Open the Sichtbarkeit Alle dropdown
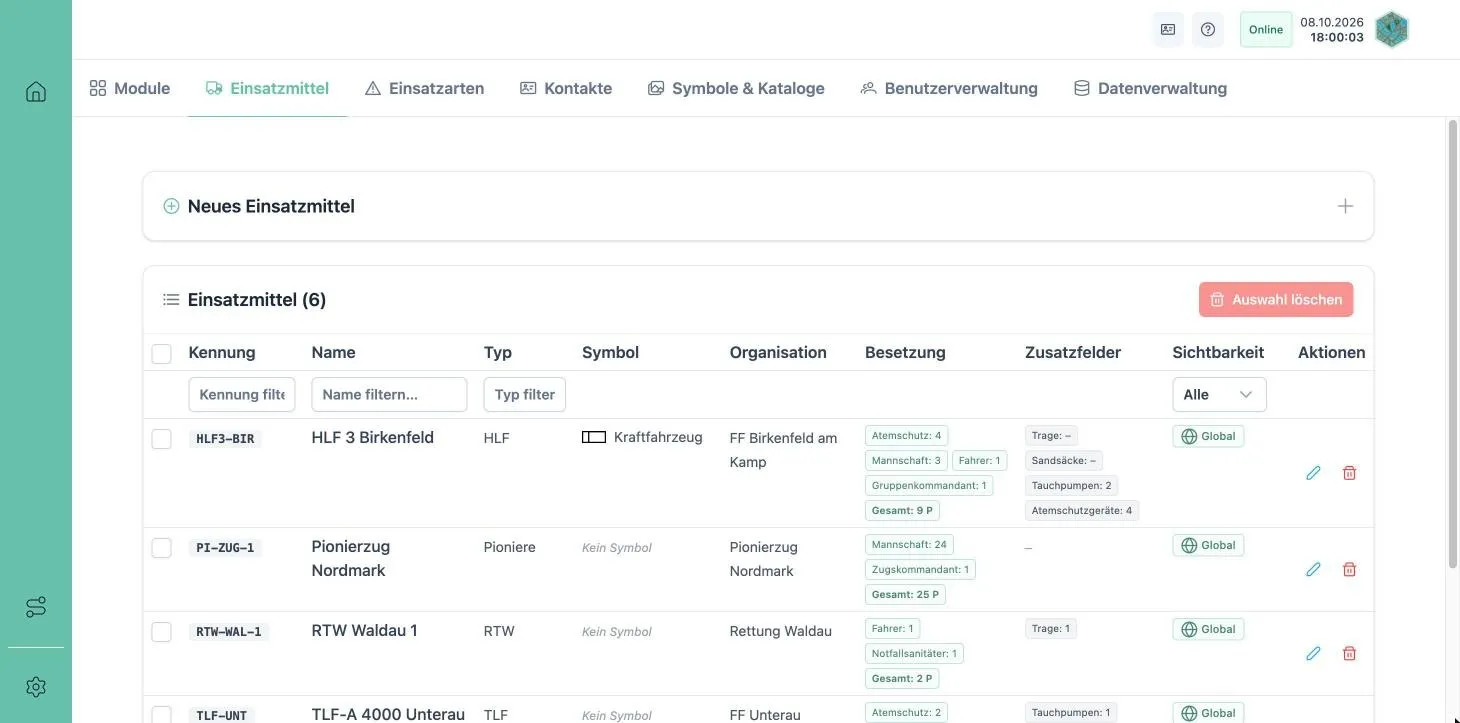1460x723 pixels. click(1219, 394)
